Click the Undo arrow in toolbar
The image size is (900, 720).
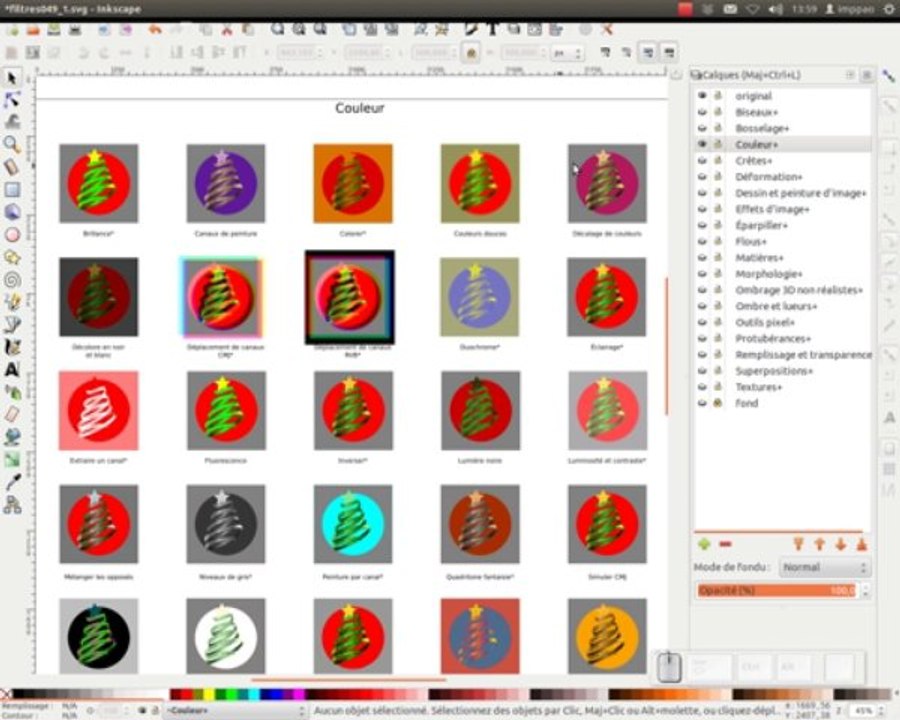click(x=155, y=29)
